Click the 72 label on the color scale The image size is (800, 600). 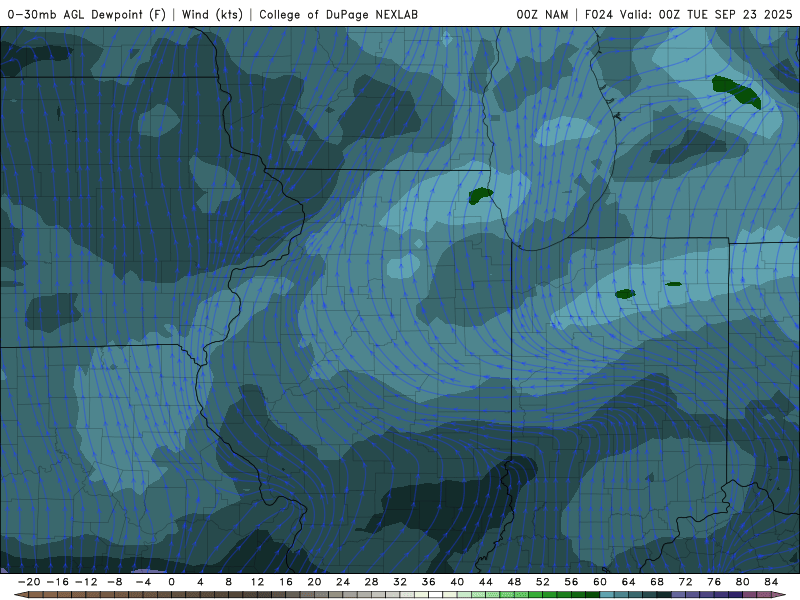(x=686, y=582)
